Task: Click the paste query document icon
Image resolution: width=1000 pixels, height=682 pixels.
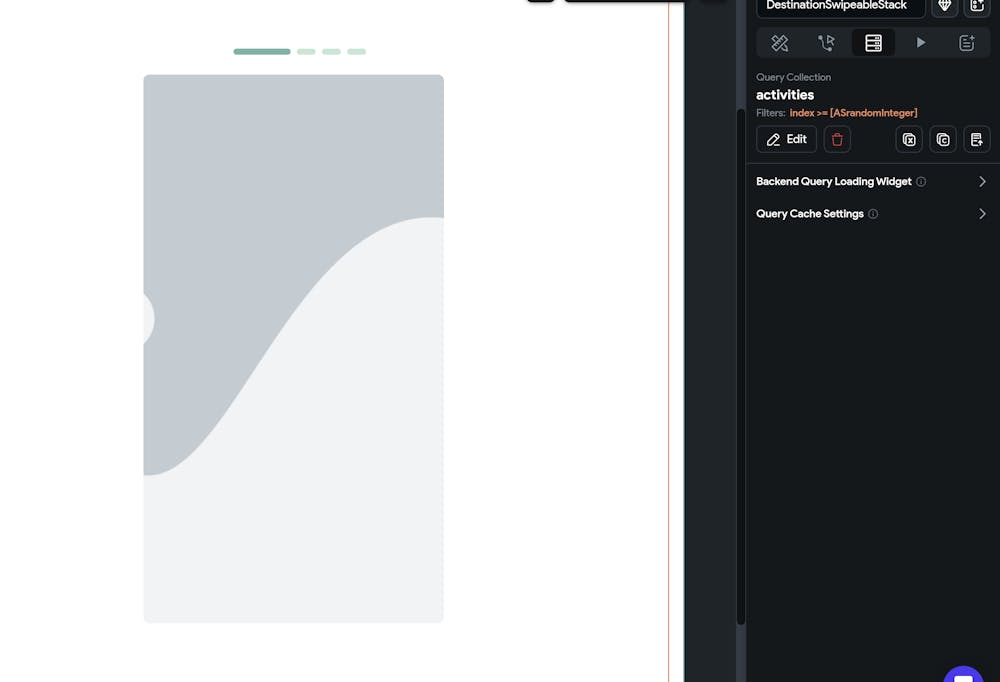Action: click(976, 139)
